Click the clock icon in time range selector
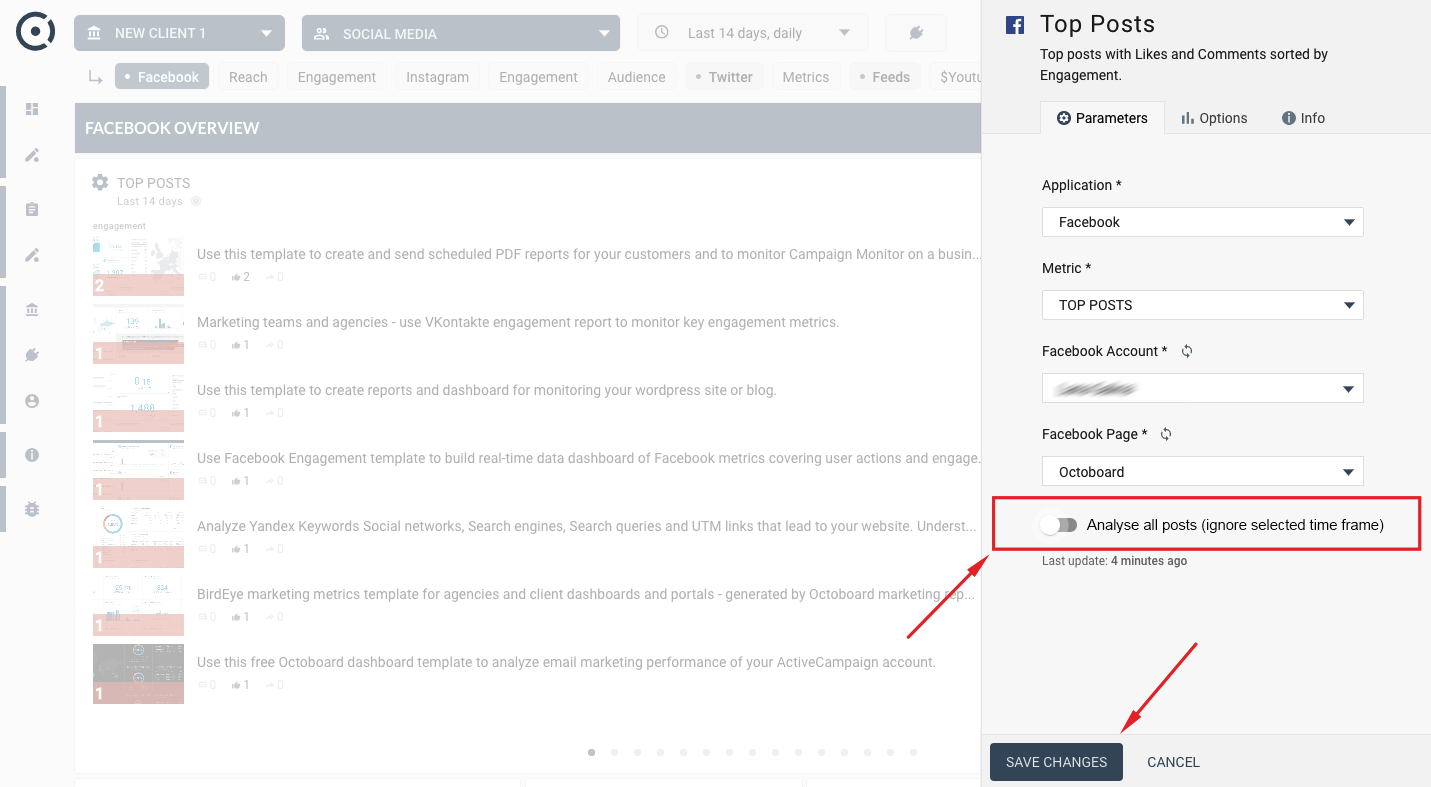The image size is (1431, 787). click(x=662, y=33)
